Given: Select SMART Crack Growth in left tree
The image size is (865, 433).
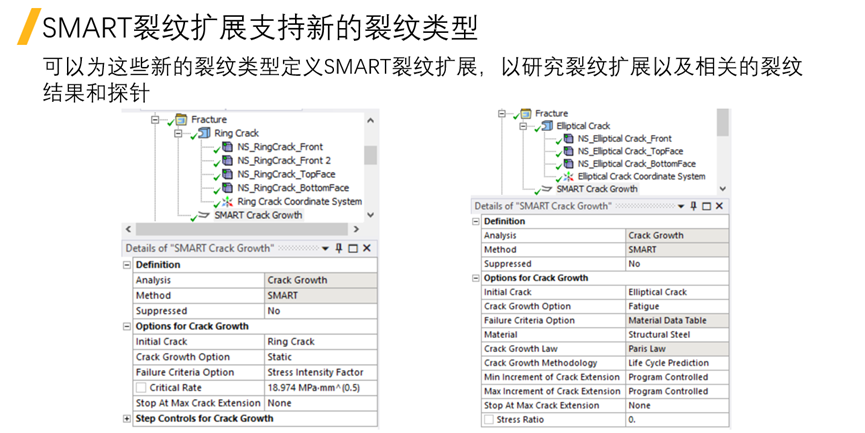Looking at the screenshot, I should (x=258, y=215).
